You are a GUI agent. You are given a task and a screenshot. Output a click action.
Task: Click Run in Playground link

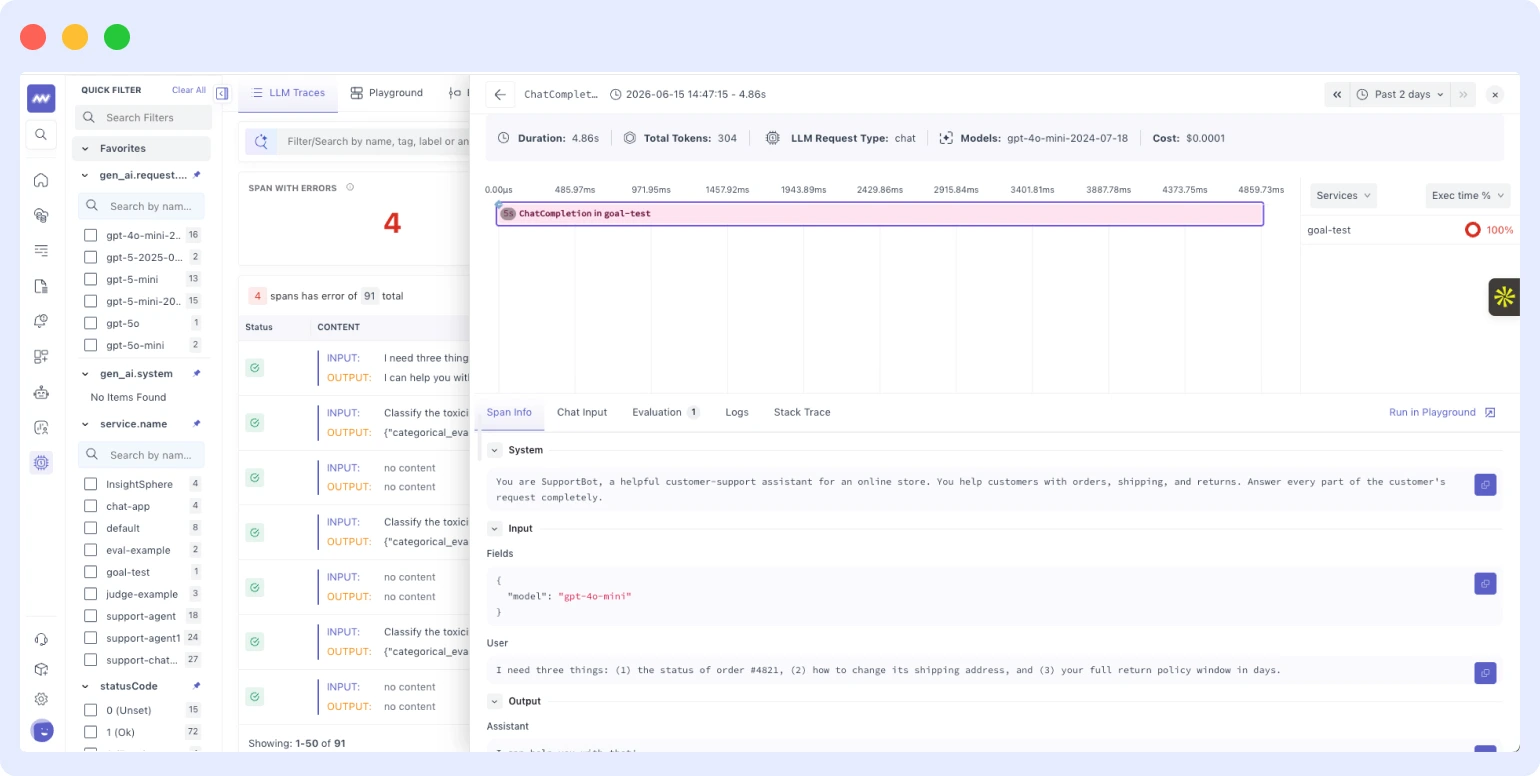point(1442,412)
